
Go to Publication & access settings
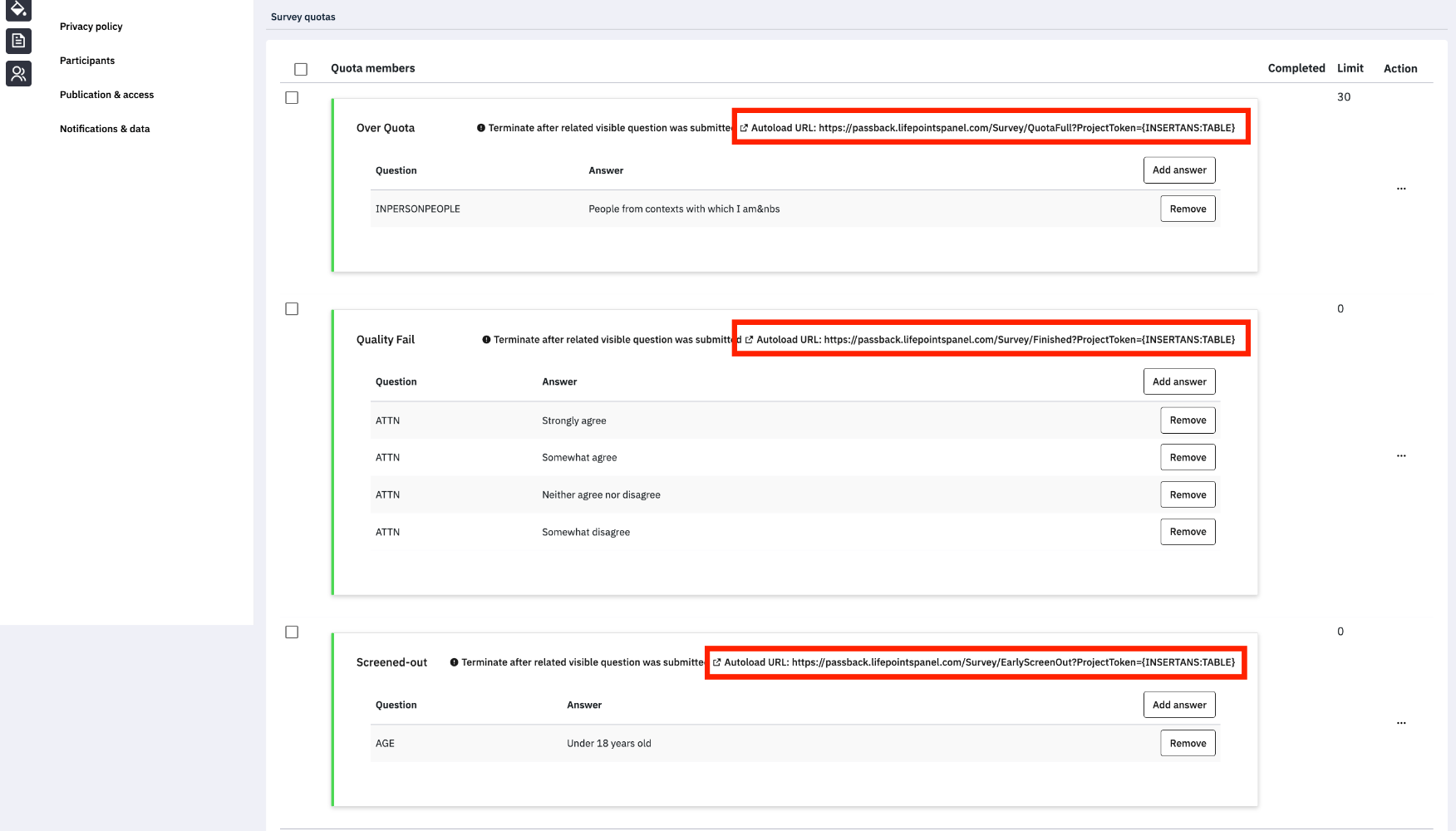pyautogui.click(x=106, y=95)
